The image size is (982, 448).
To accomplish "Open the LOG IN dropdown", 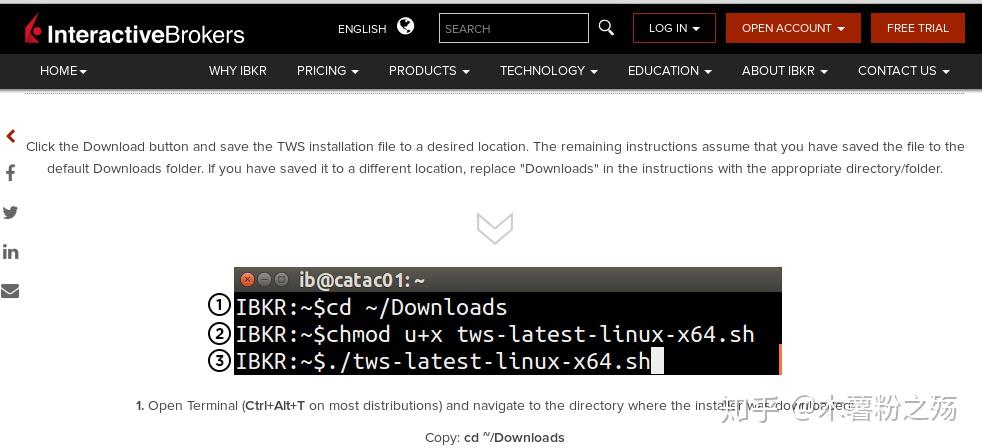I will [674, 28].
